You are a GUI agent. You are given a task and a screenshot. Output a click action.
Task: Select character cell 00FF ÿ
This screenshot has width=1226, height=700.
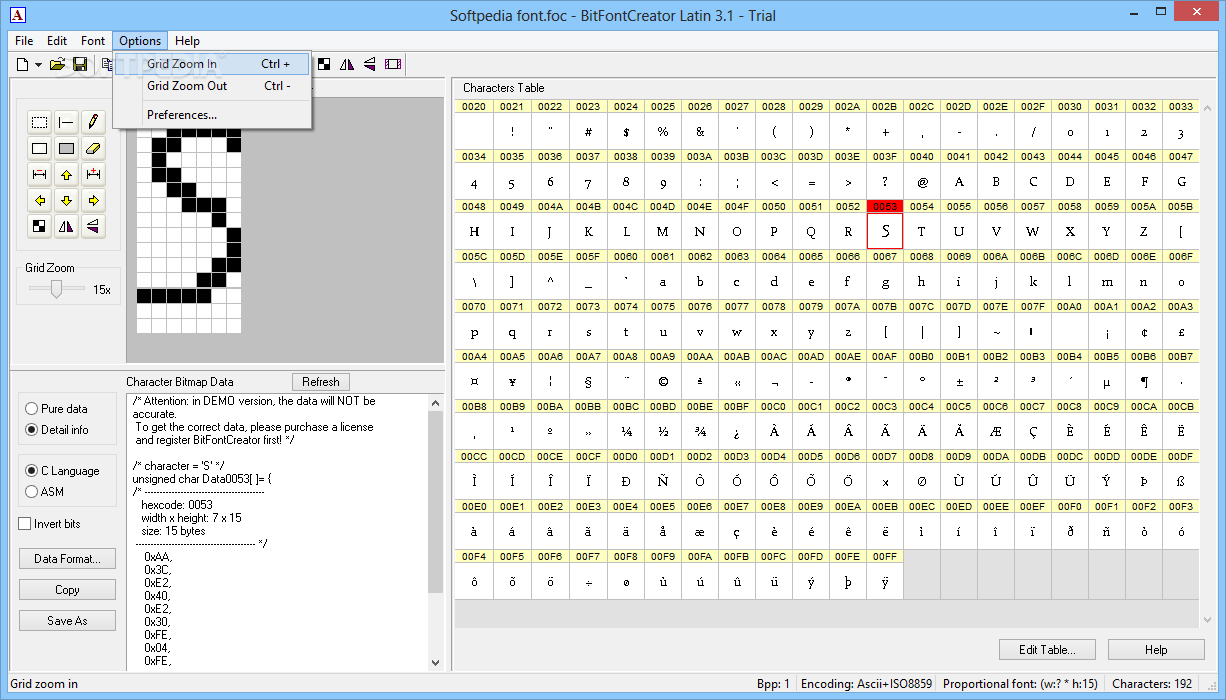[884, 581]
